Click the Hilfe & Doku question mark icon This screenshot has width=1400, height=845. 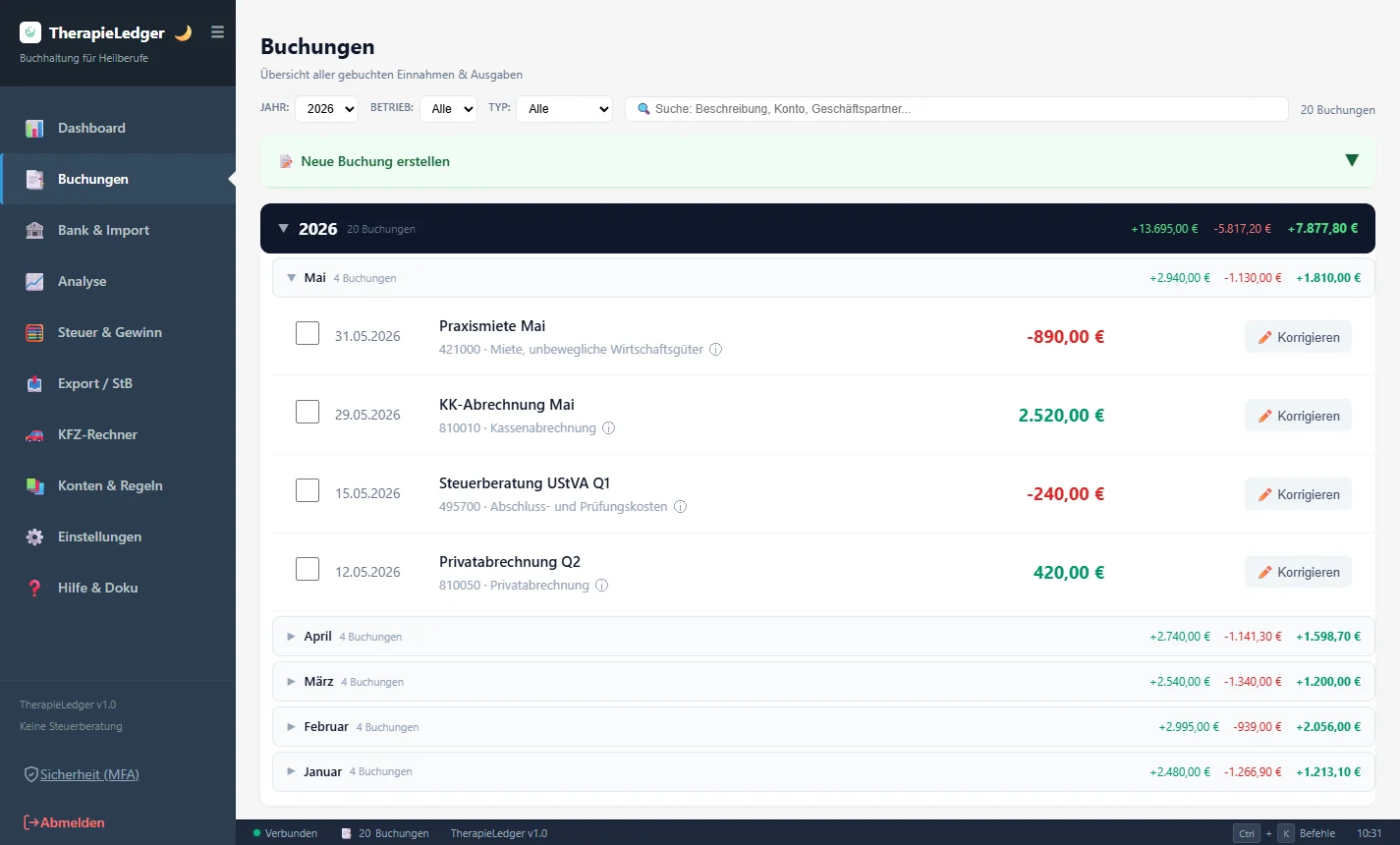(34, 588)
